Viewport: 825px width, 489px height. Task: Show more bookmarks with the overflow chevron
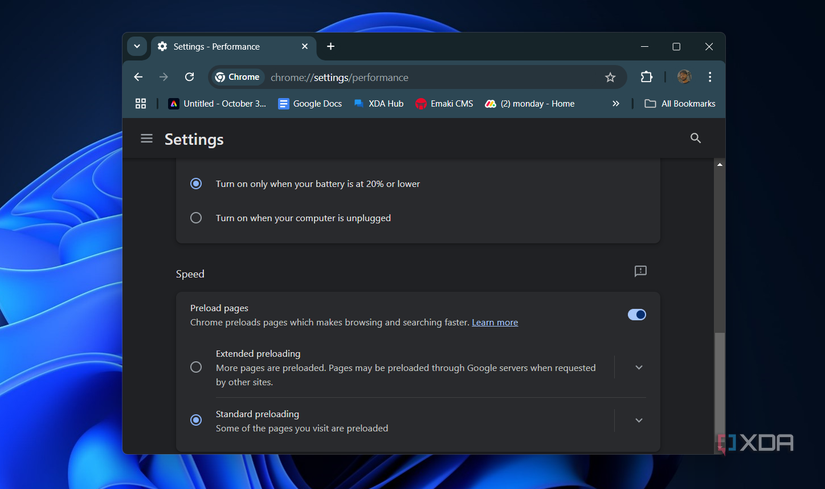(x=616, y=104)
